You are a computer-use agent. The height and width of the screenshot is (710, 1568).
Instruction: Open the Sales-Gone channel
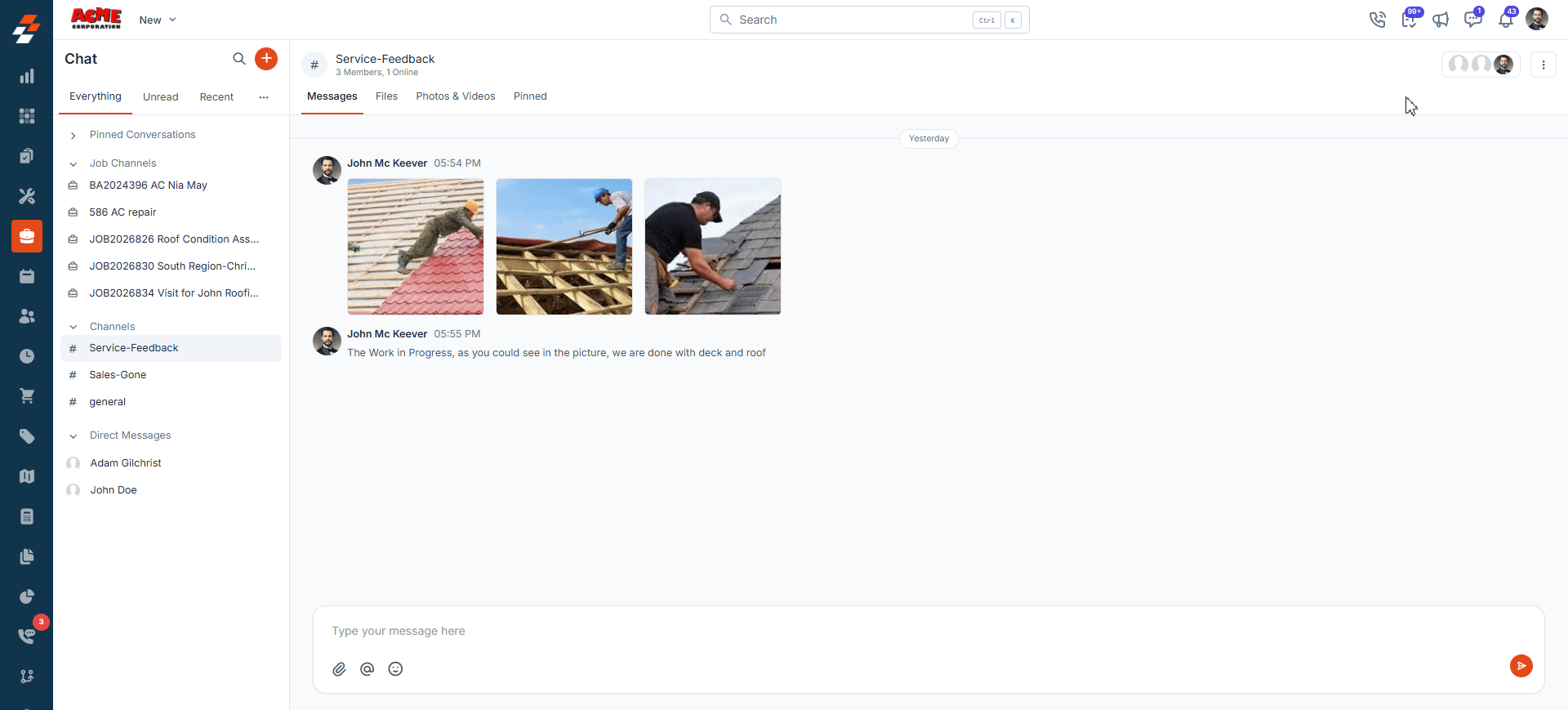[171, 375]
